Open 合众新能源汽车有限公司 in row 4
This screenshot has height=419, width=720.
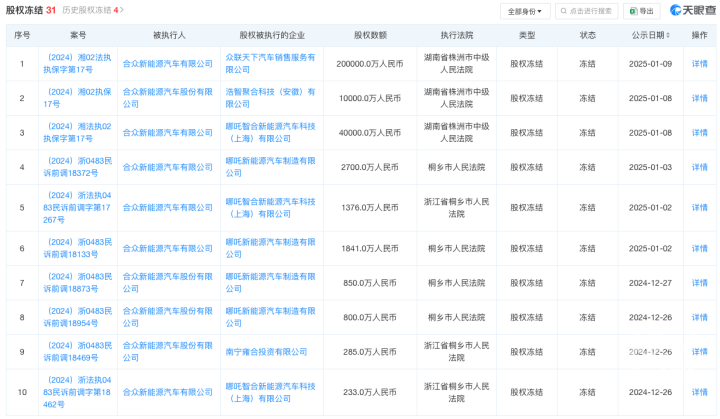pos(168,167)
